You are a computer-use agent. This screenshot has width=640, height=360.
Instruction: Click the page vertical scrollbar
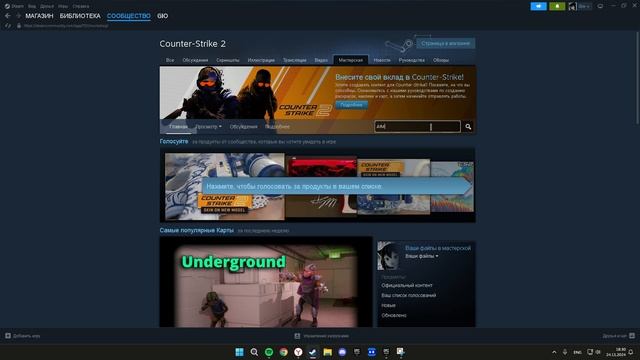tap(638, 78)
